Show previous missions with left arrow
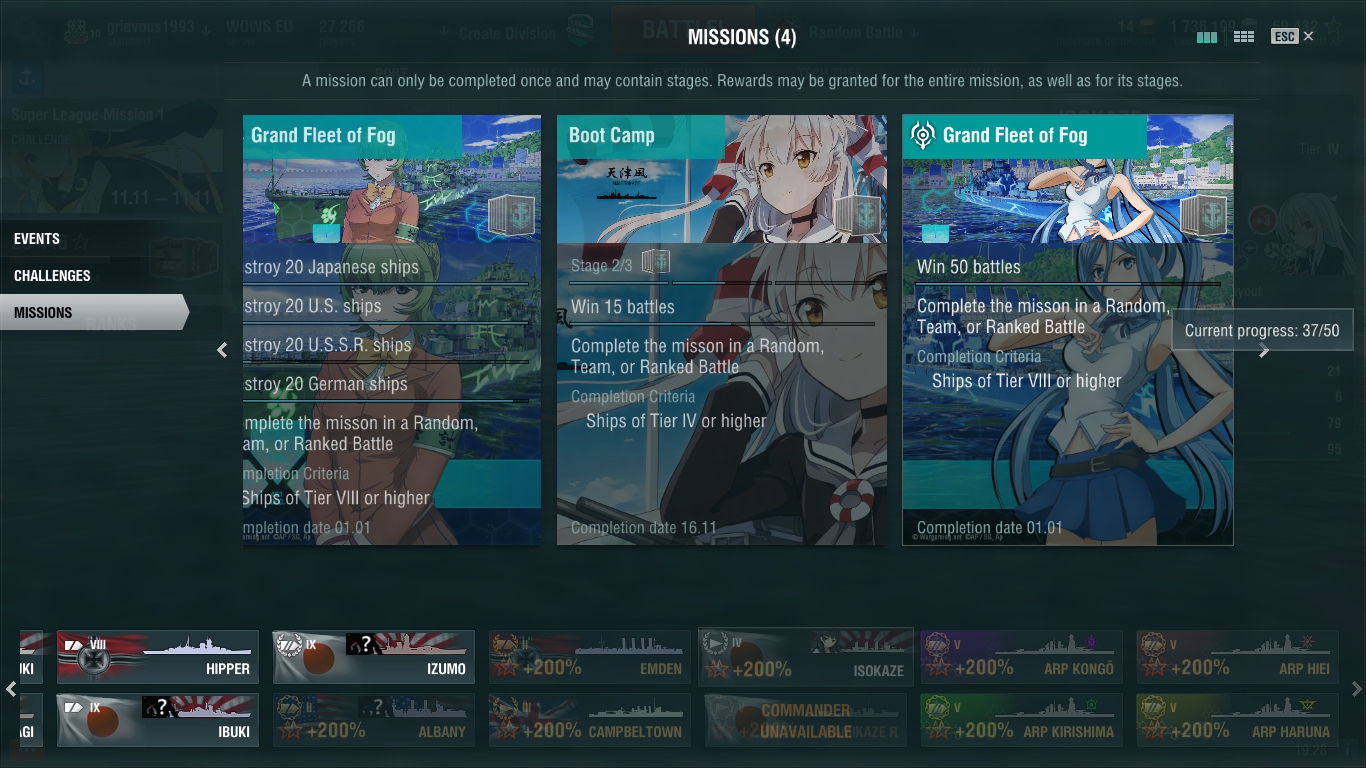The height and width of the screenshot is (768, 1366). 222,350
